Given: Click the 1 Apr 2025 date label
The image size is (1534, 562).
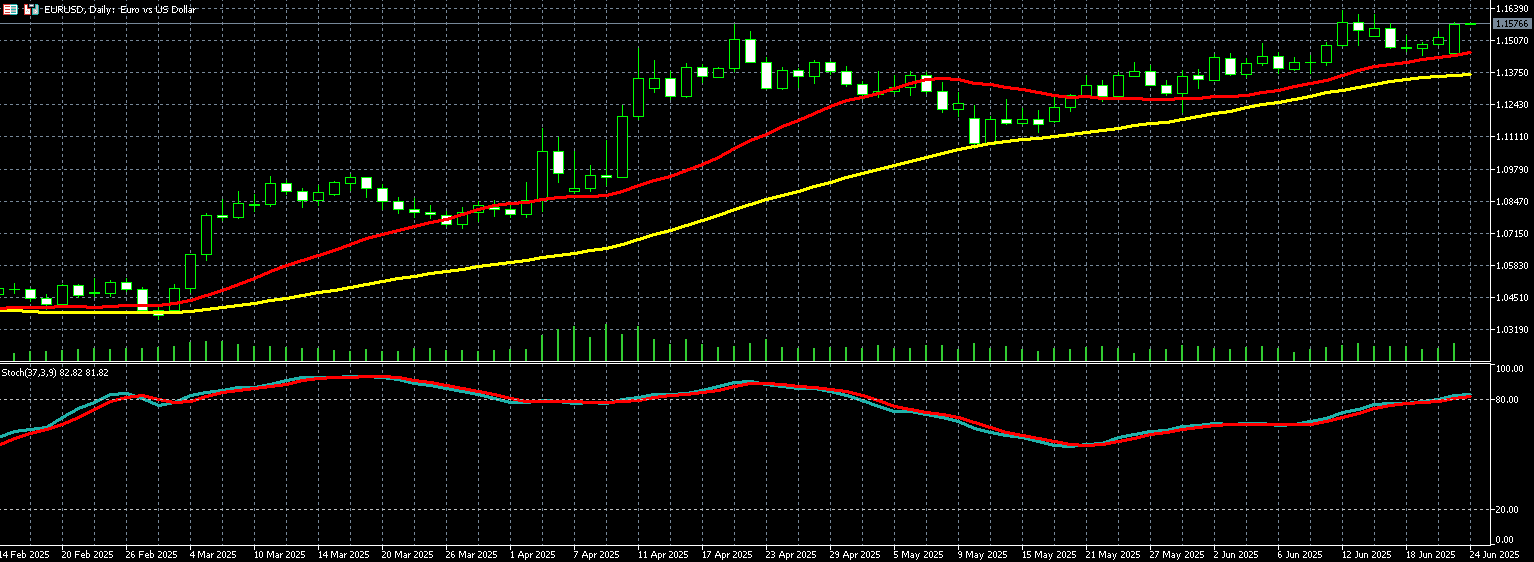Looking at the screenshot, I should (533, 554).
